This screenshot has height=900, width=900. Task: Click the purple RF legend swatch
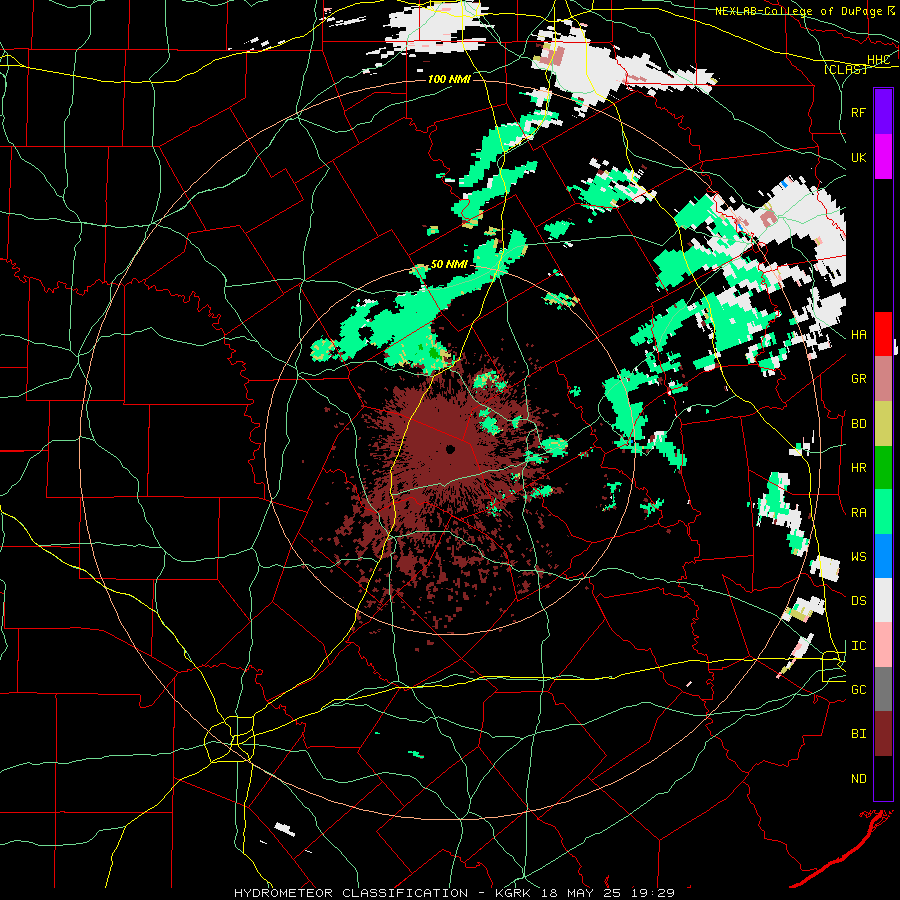[883, 112]
